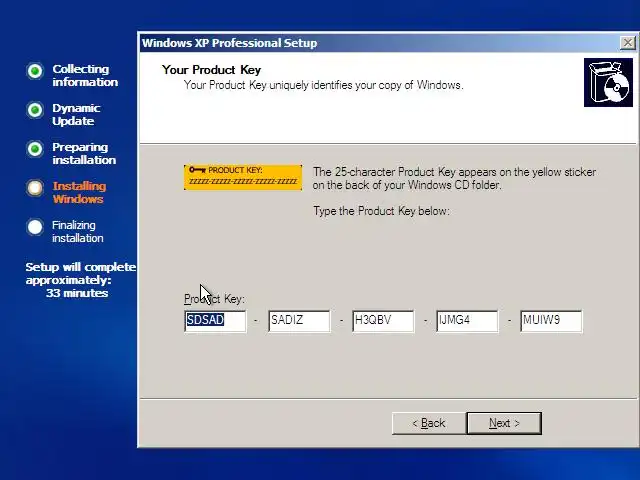Click 'Type the Product Key below:' text
640x480 pixels.
point(381,211)
